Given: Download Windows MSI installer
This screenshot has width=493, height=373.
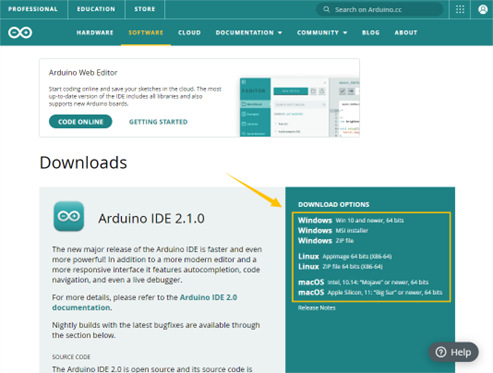Looking at the screenshot, I should tap(333, 231).
